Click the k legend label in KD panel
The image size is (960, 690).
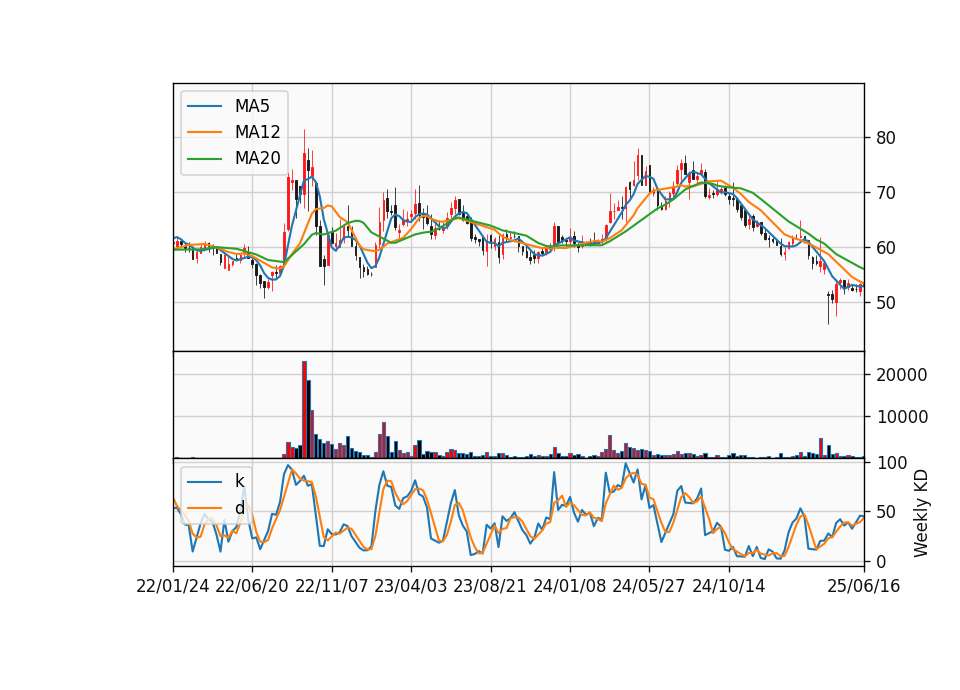[x=239, y=481]
